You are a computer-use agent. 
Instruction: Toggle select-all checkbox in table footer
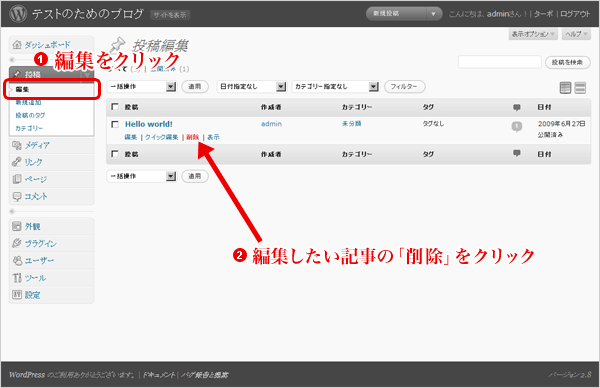coord(115,154)
